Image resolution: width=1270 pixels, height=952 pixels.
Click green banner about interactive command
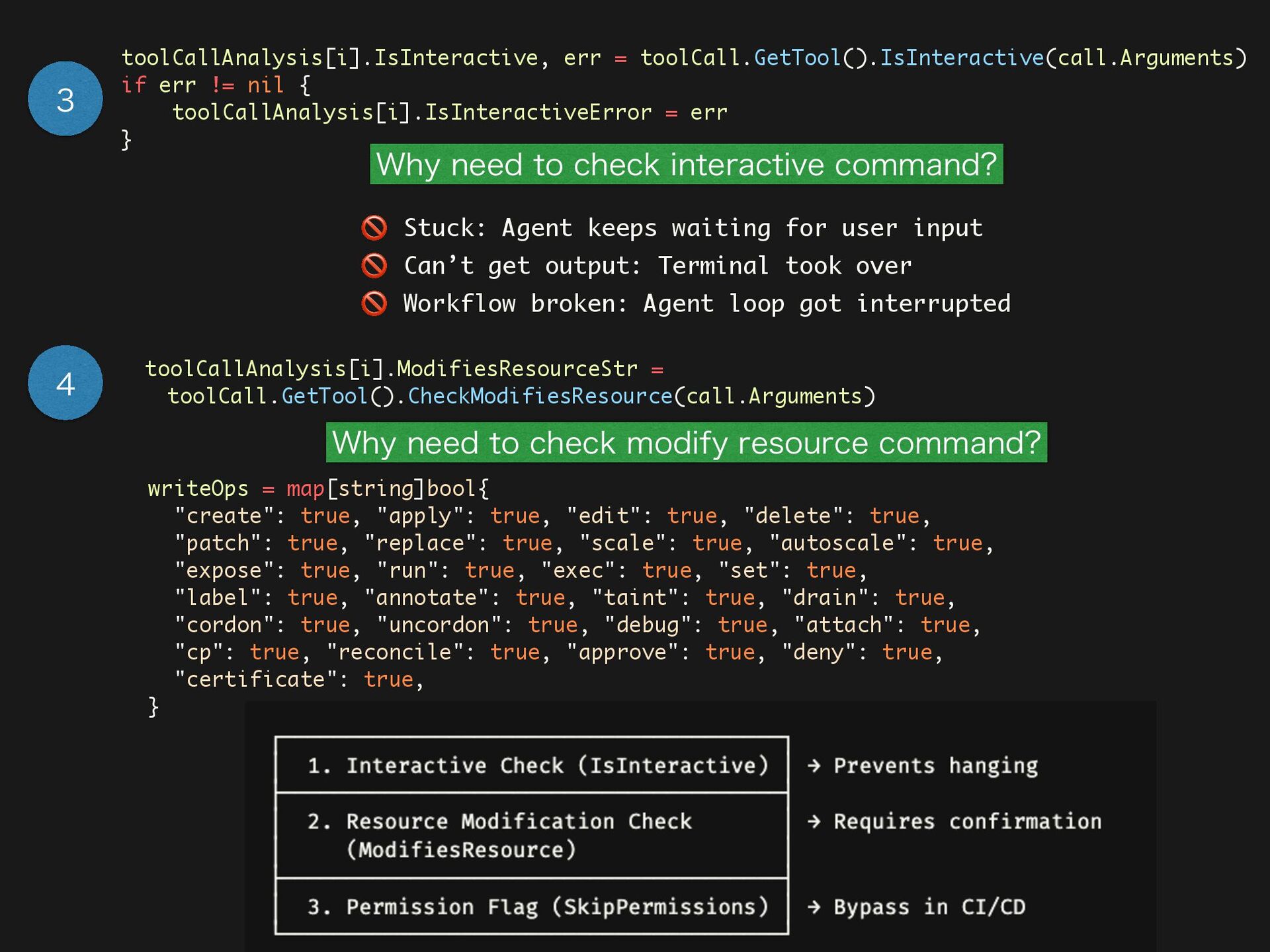coord(686,165)
